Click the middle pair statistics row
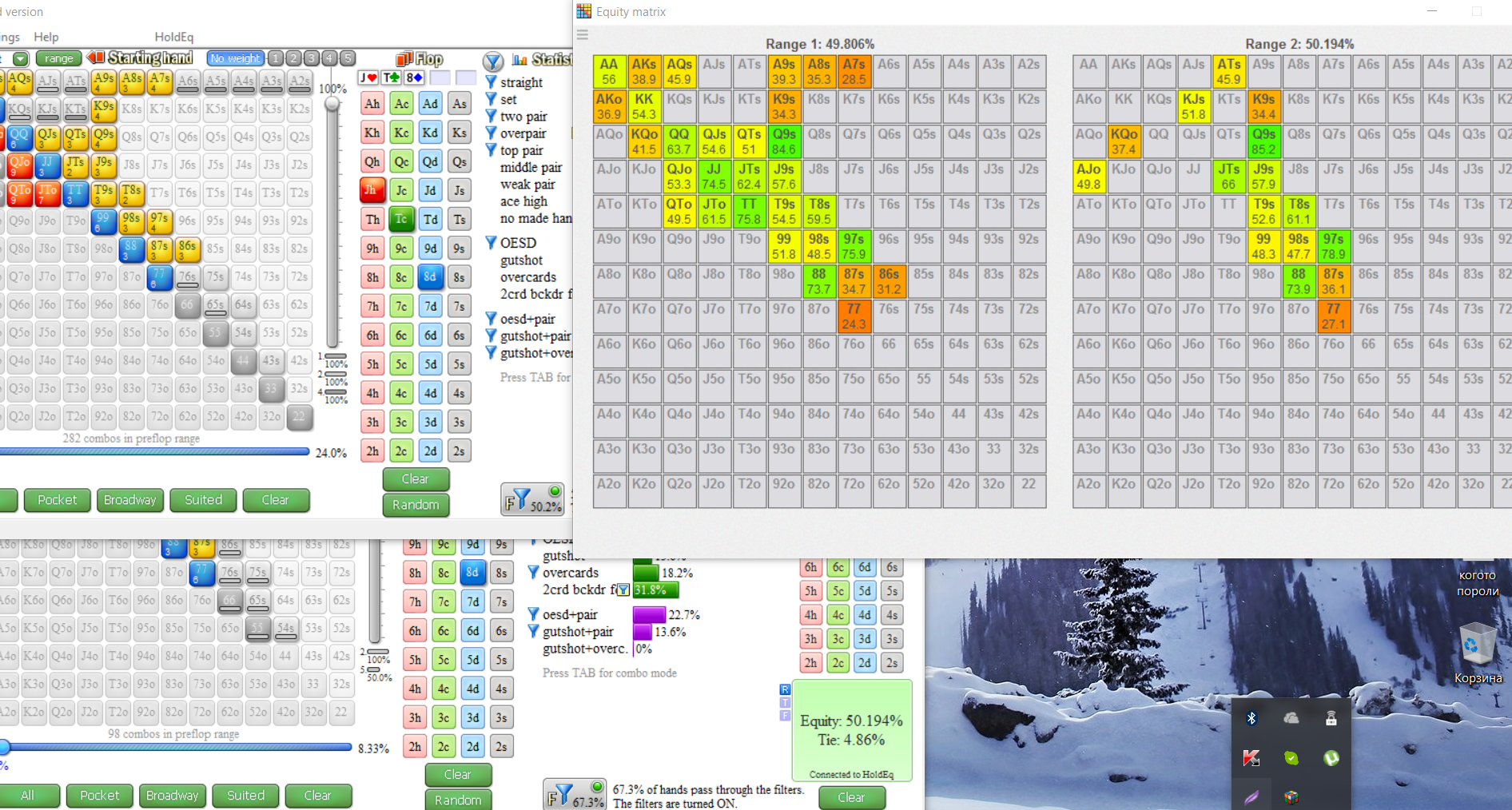 531,167
